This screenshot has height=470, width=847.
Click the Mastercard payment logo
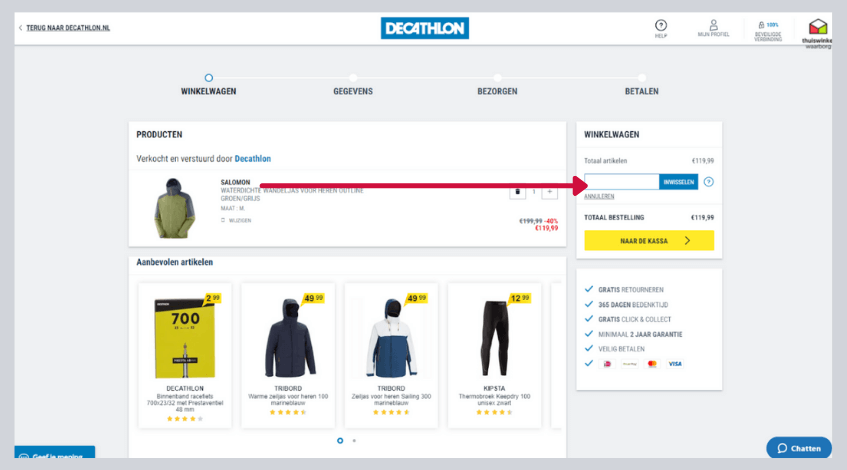coord(652,364)
